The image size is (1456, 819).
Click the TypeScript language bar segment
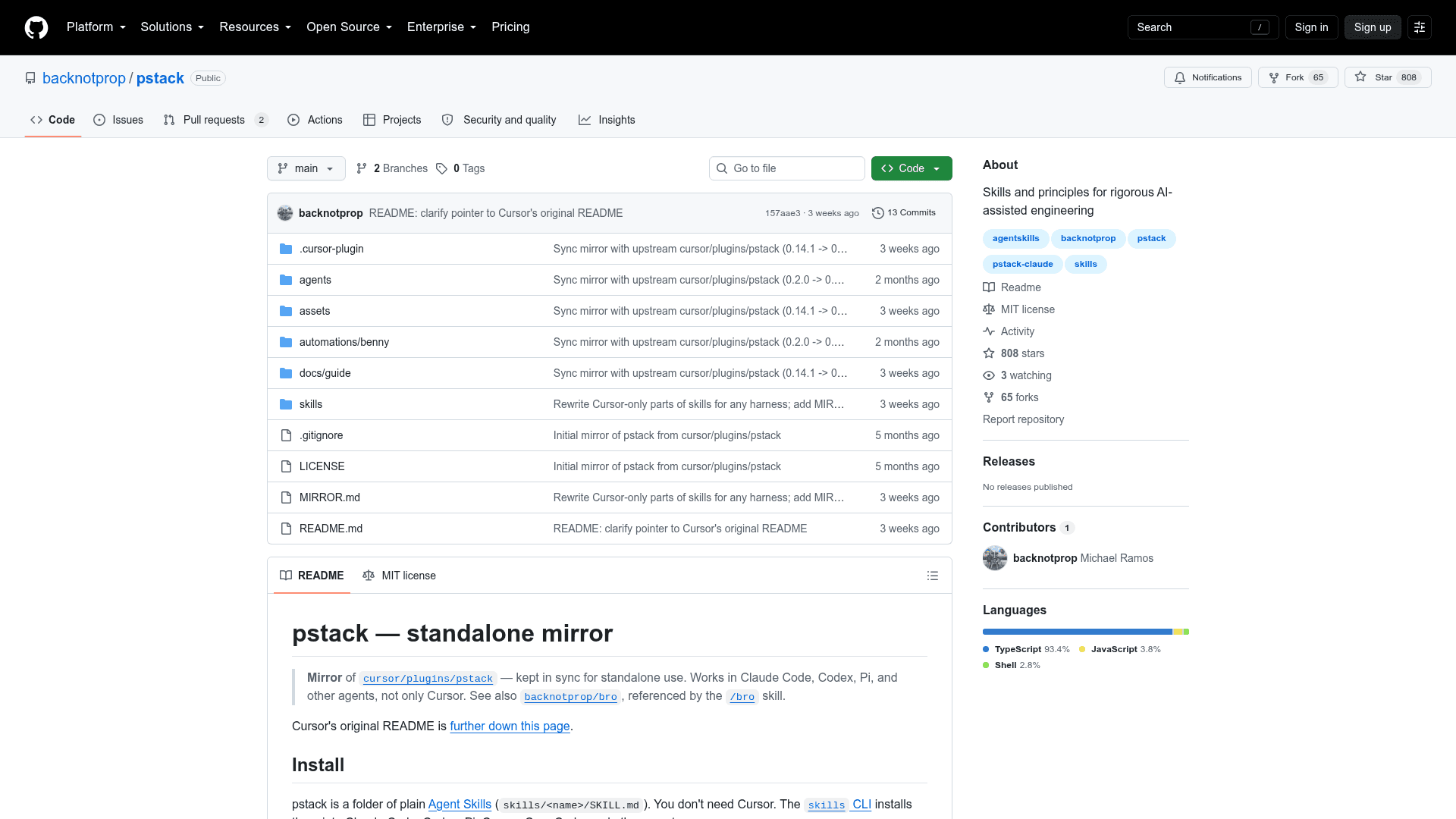pyautogui.click(x=1077, y=632)
